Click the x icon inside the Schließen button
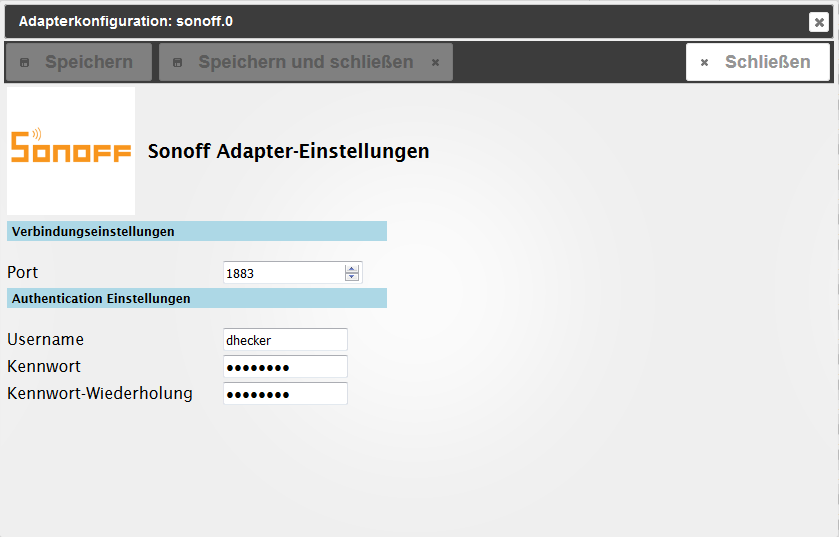This screenshot has width=839, height=537. [705, 63]
